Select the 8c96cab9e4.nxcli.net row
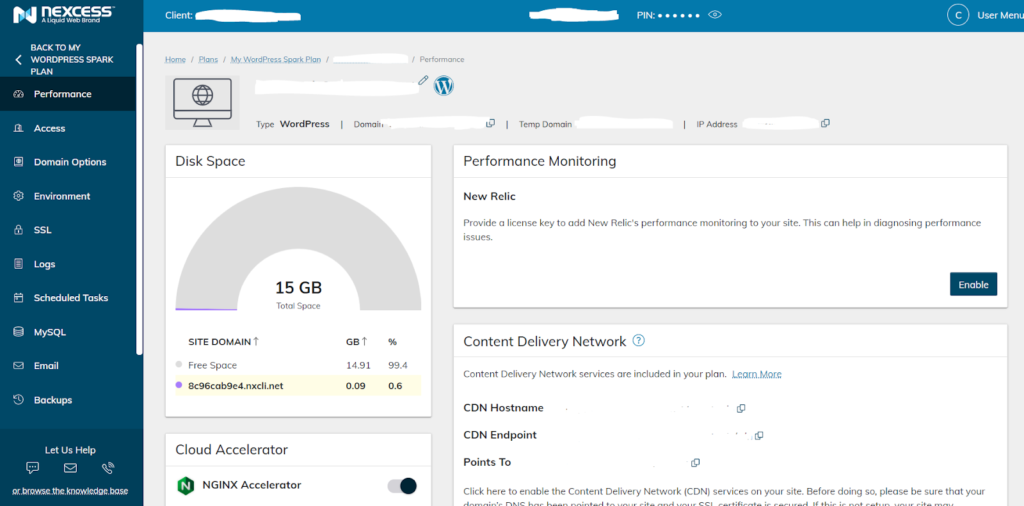This screenshot has height=506, width=1024. tap(298, 386)
